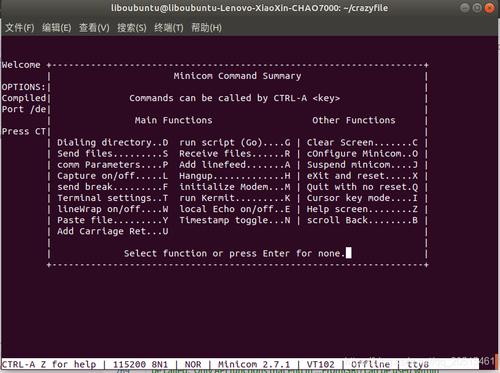Image resolution: width=500 pixels, height=373 pixels.
Task: Click the 'Other Functions' heading
Action: point(354,120)
